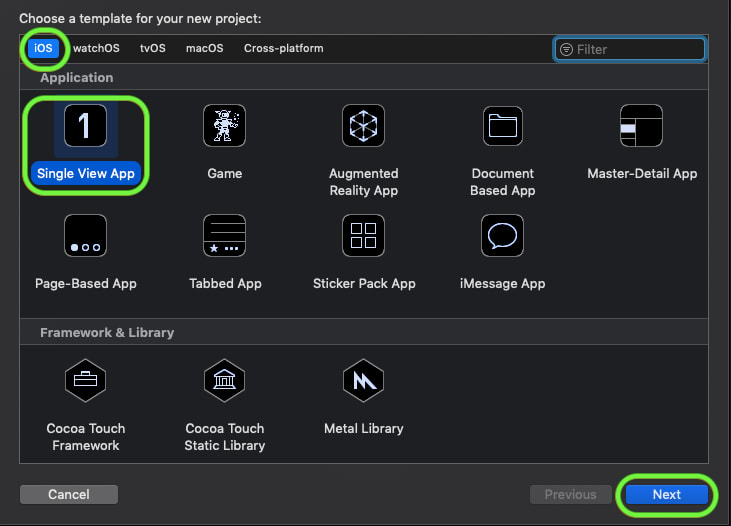Click the Single View App label
The height and width of the screenshot is (526, 731).
[x=86, y=173]
